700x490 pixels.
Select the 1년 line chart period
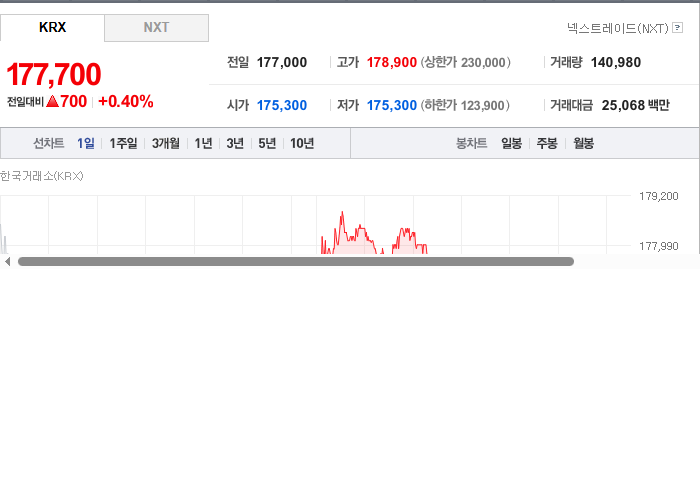pyautogui.click(x=203, y=143)
